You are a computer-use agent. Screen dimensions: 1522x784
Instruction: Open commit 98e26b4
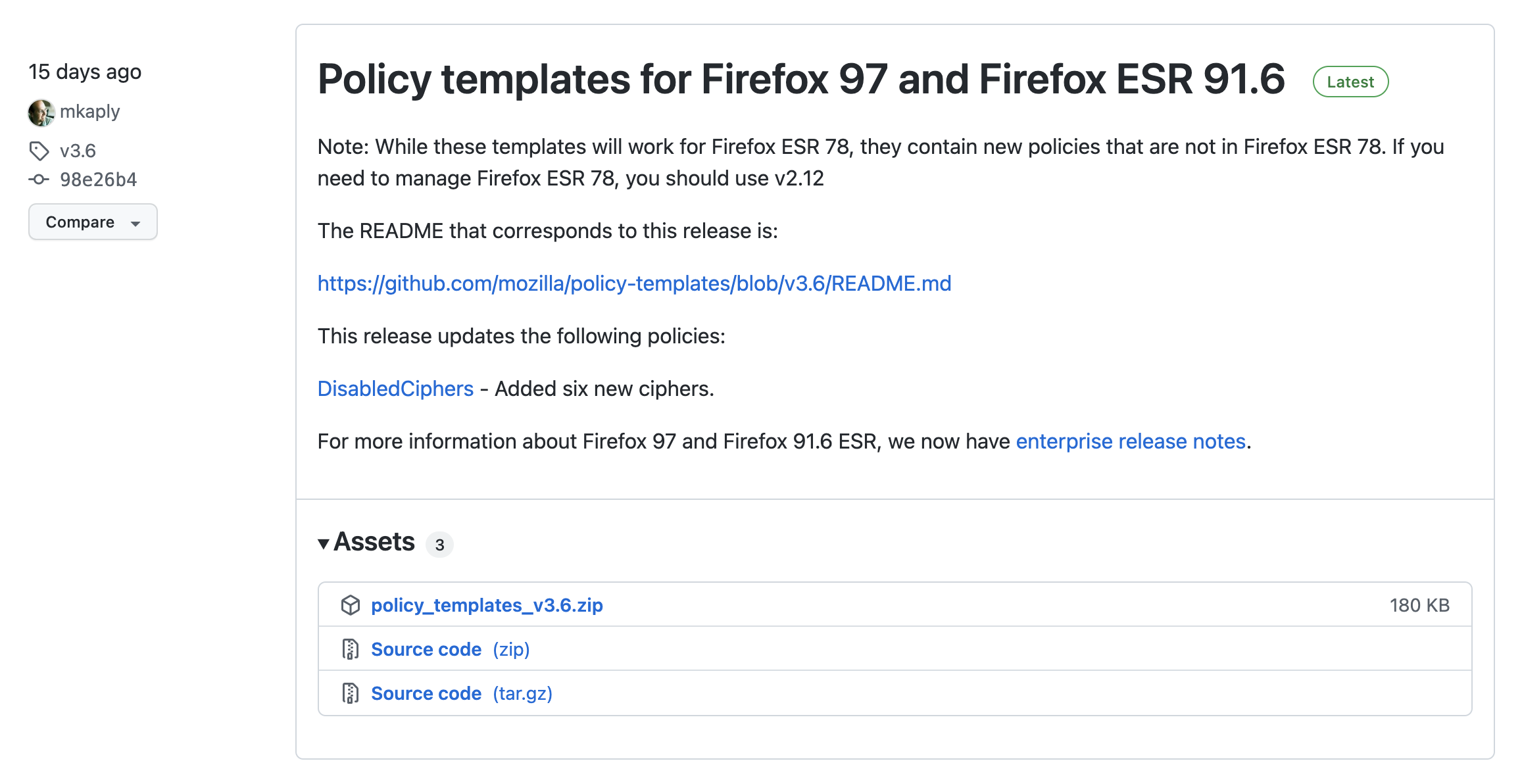click(98, 180)
